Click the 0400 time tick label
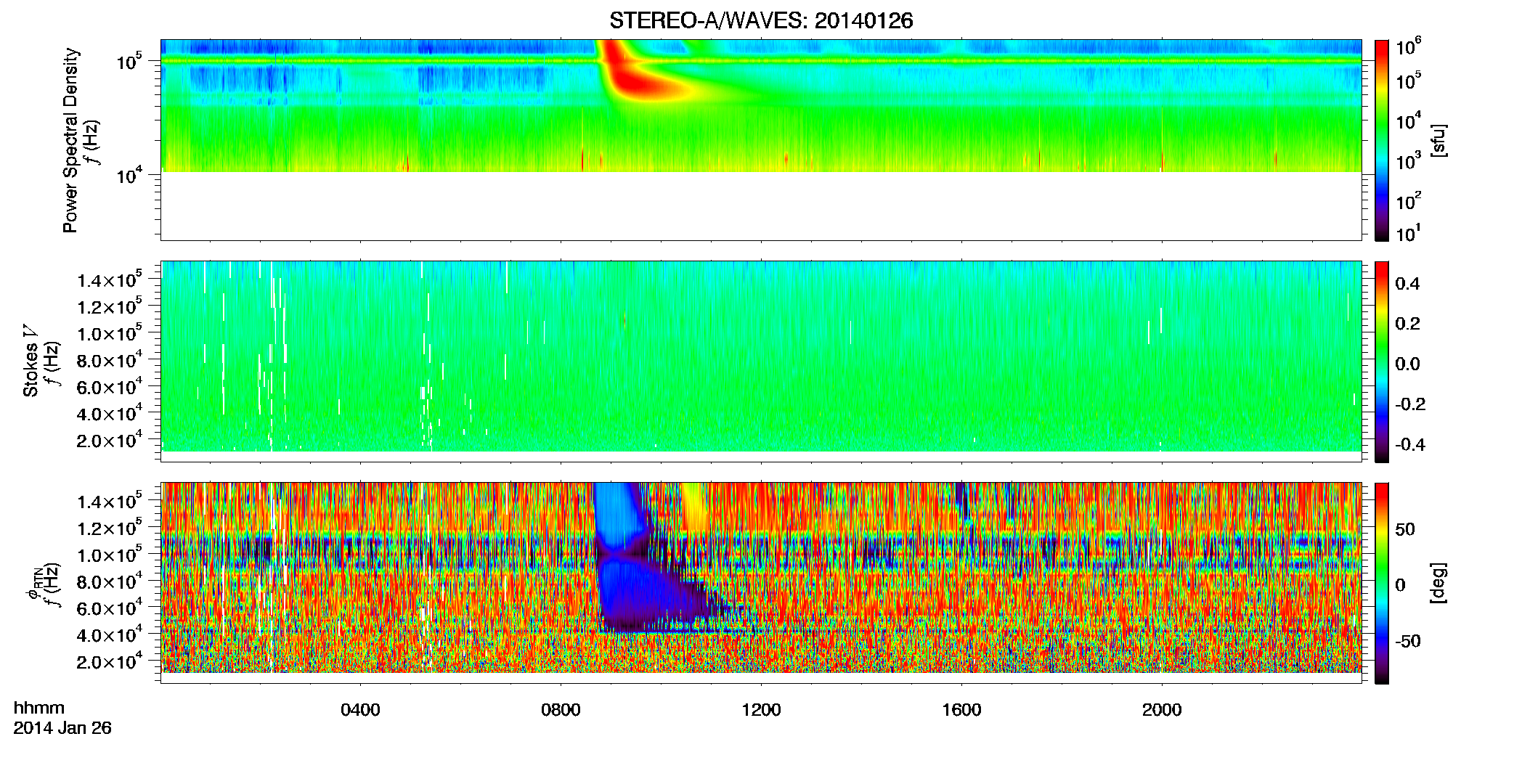The width and height of the screenshot is (1522, 784). 360,710
